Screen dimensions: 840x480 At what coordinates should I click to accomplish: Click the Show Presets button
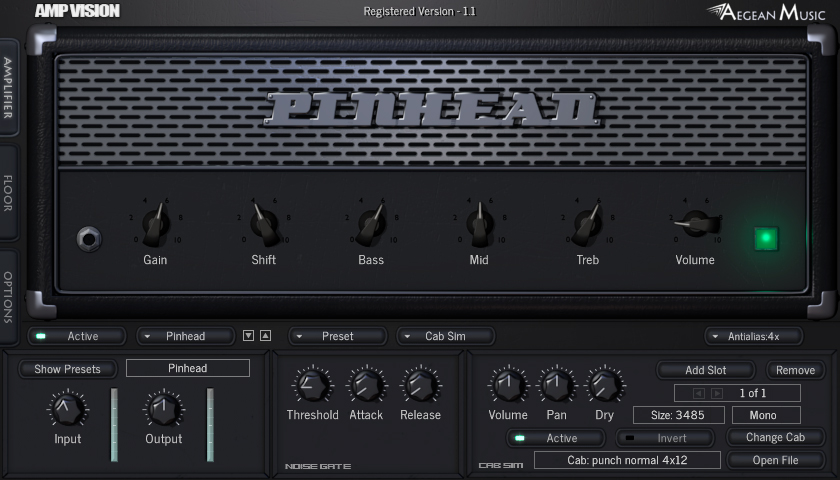68,369
